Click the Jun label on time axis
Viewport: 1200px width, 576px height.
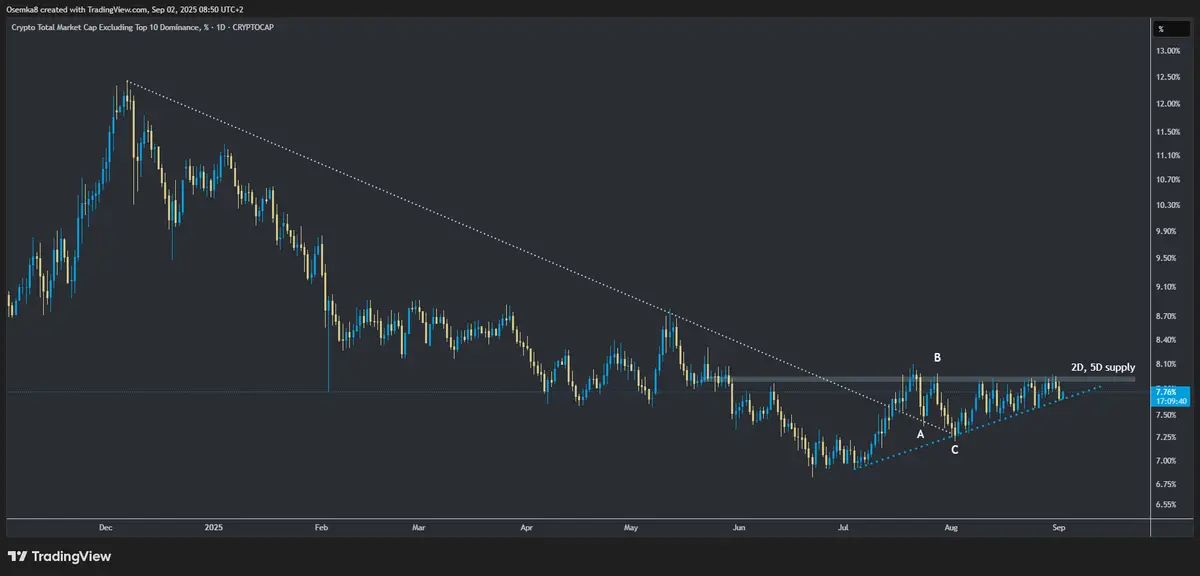(x=738, y=526)
